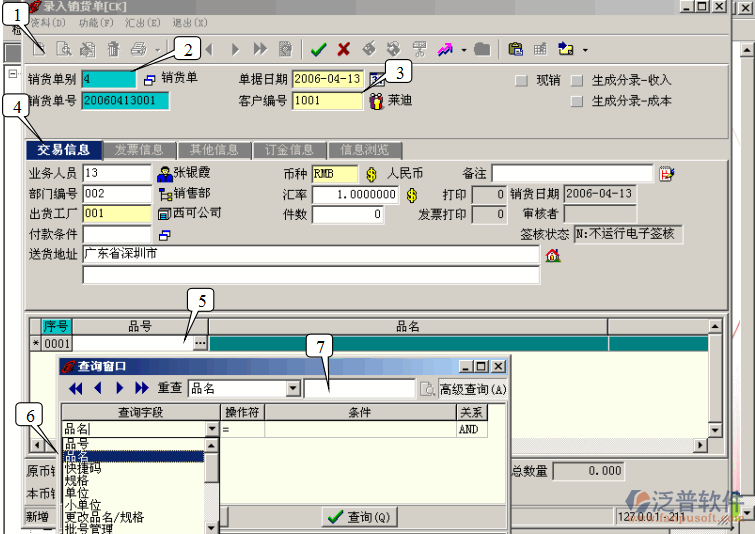Select 快捷码 in field dropdown list
Screen dimensions: 755x534
click(x=133, y=468)
